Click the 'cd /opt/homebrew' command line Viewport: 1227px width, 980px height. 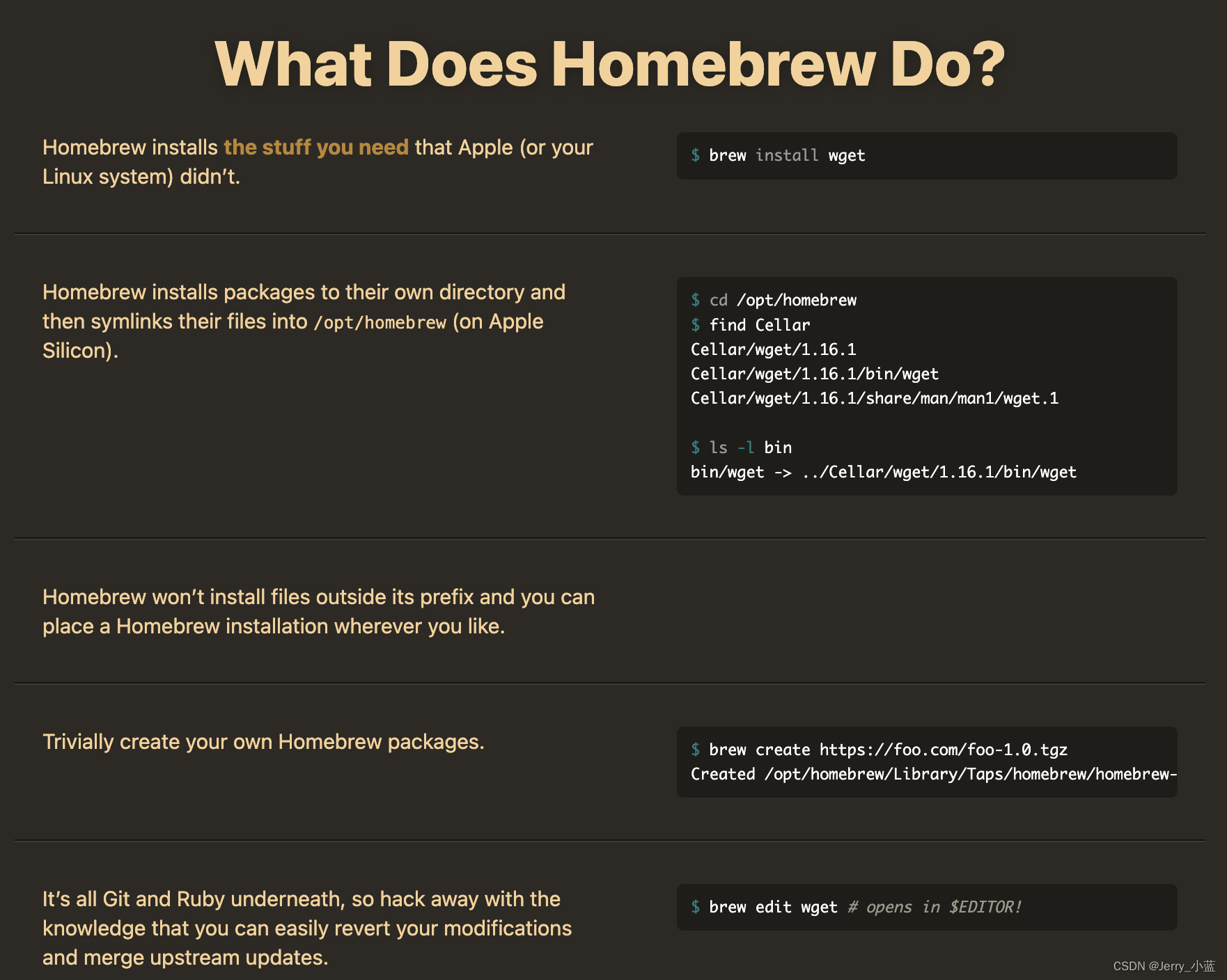(x=774, y=300)
